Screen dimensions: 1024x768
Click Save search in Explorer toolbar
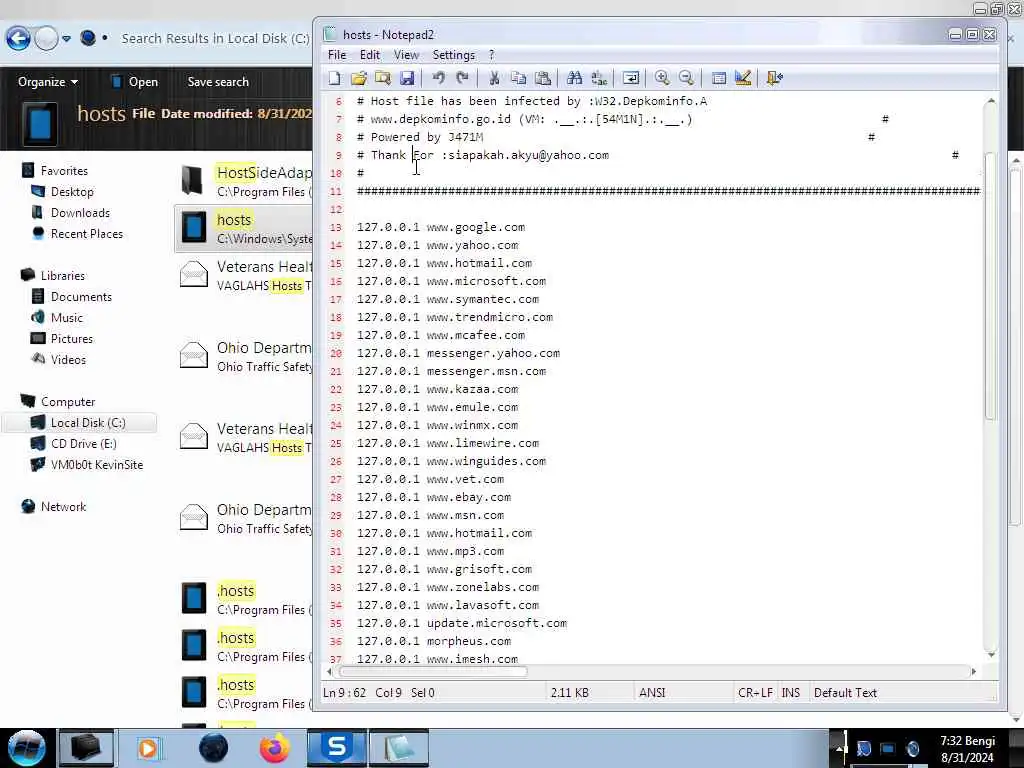[218, 82]
